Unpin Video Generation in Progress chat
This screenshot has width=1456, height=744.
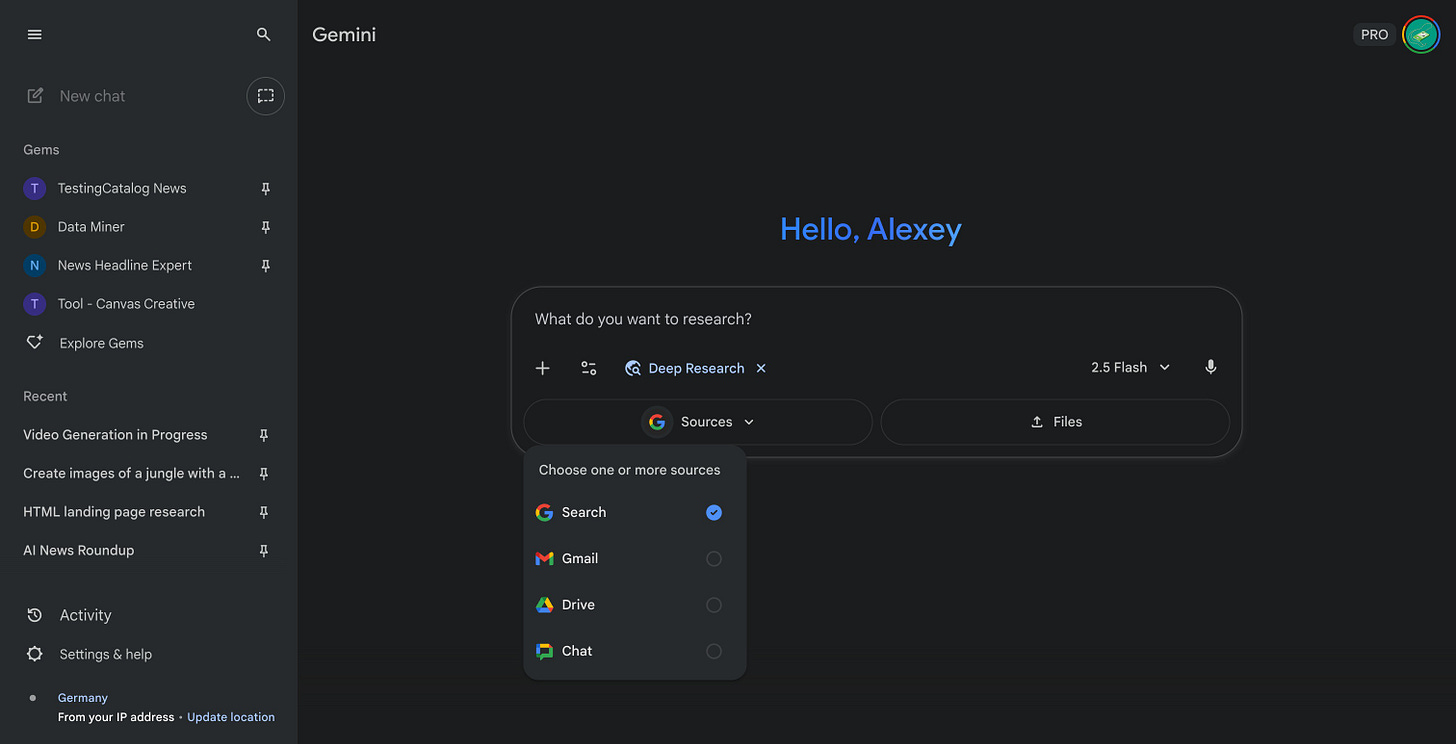tap(264, 435)
